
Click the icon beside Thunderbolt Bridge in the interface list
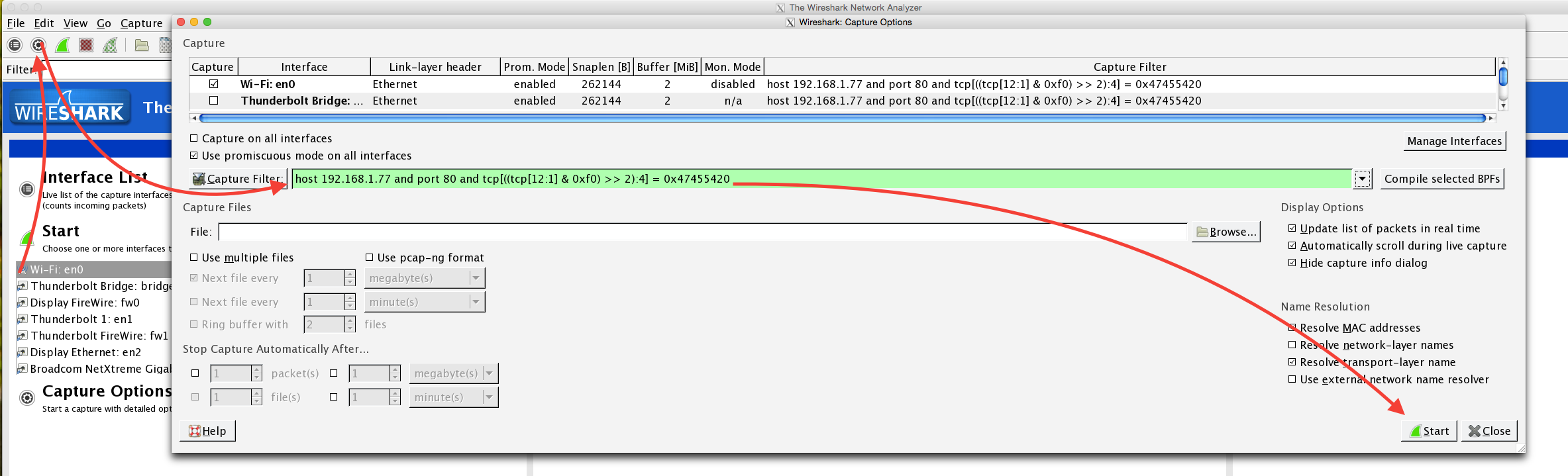(22, 286)
